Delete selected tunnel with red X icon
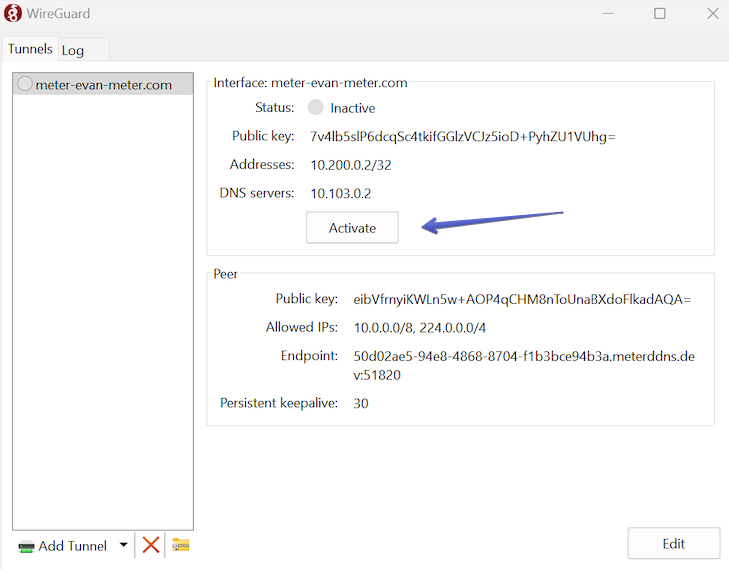 pos(151,545)
